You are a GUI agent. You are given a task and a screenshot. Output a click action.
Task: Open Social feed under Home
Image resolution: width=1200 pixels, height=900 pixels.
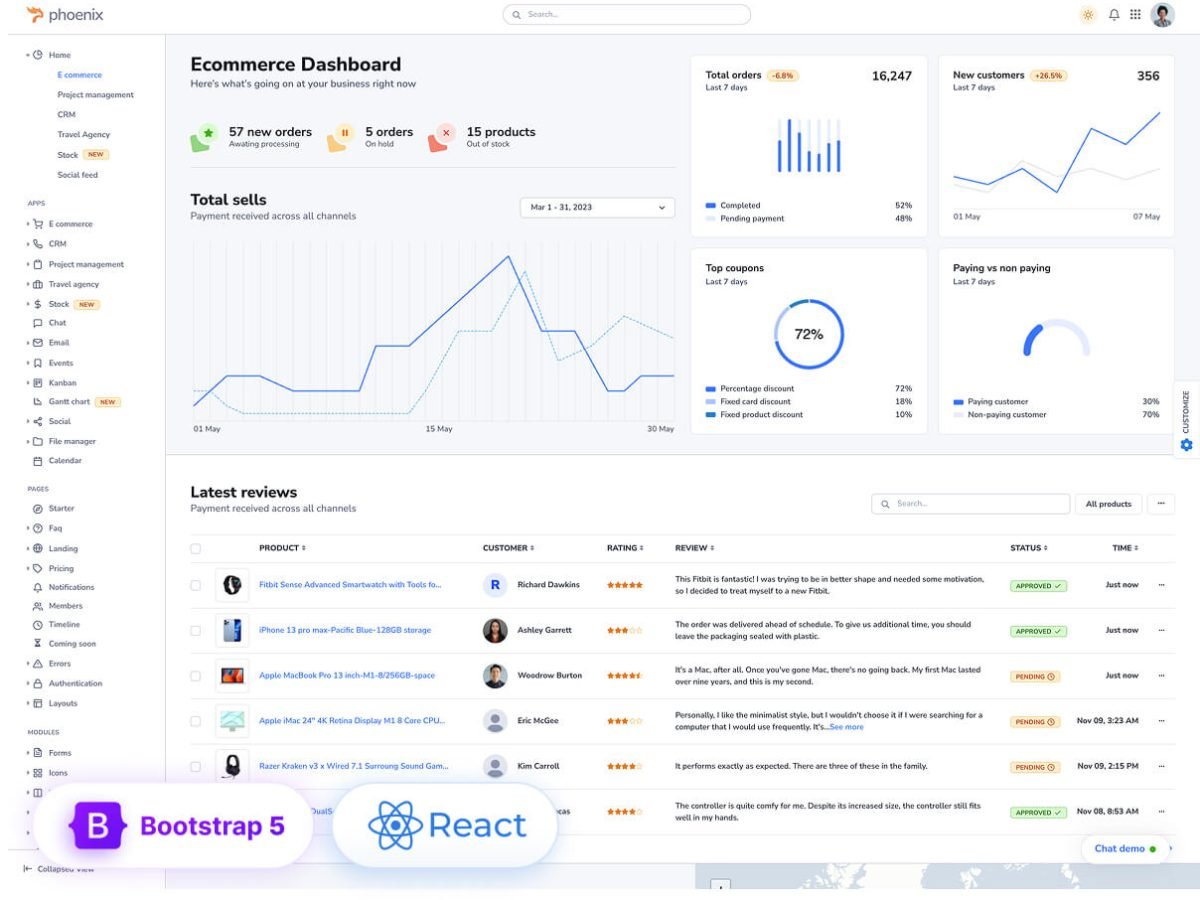(78, 175)
